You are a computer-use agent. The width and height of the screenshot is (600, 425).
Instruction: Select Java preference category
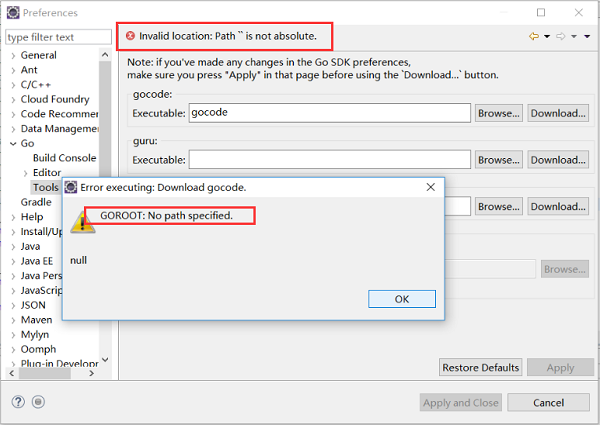[x=30, y=246]
